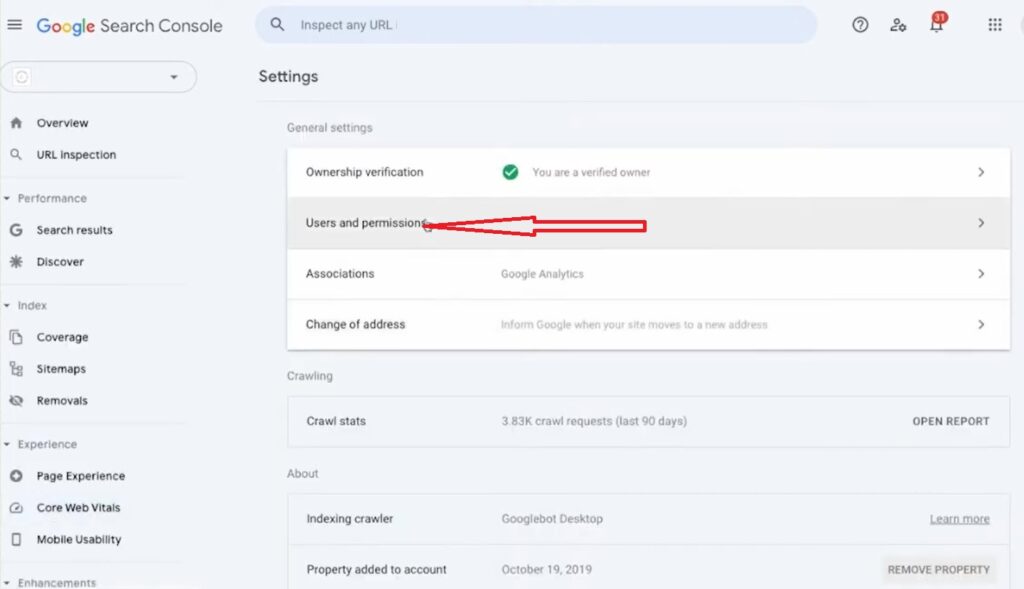The image size is (1024, 589).
Task: Click the REMOVE PROPERTY button
Action: pos(938,569)
